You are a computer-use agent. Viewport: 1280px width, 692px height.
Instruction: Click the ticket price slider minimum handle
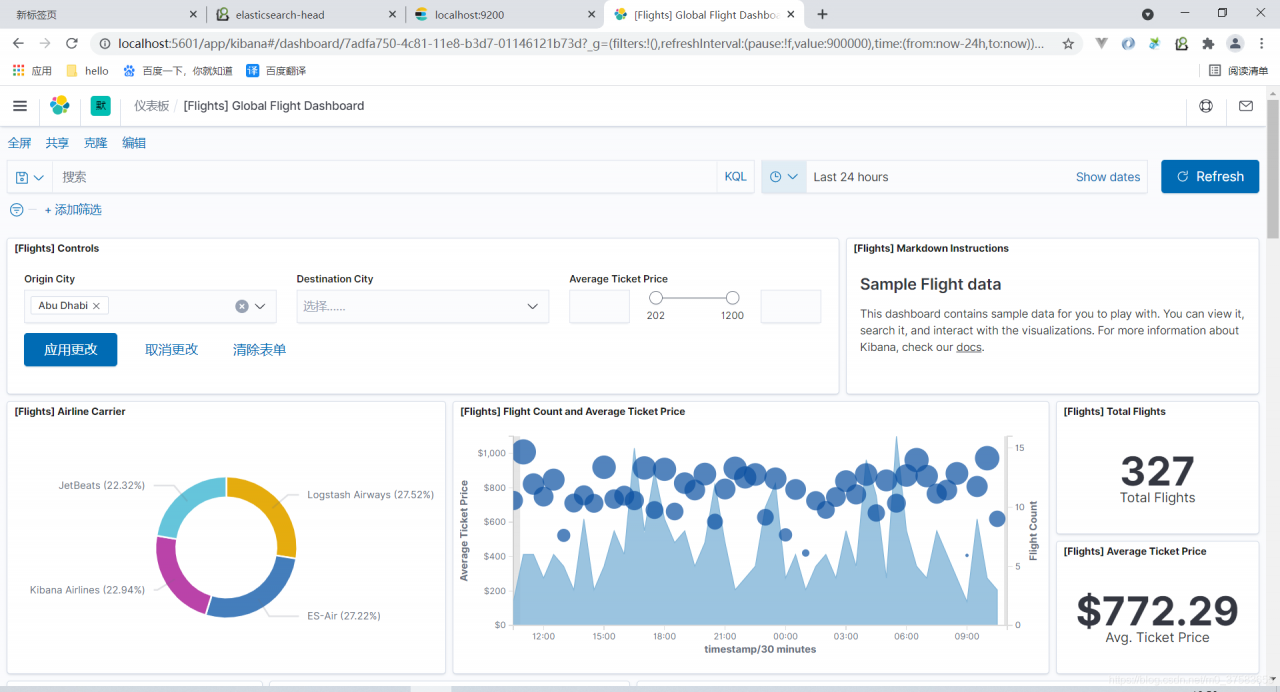click(x=656, y=298)
